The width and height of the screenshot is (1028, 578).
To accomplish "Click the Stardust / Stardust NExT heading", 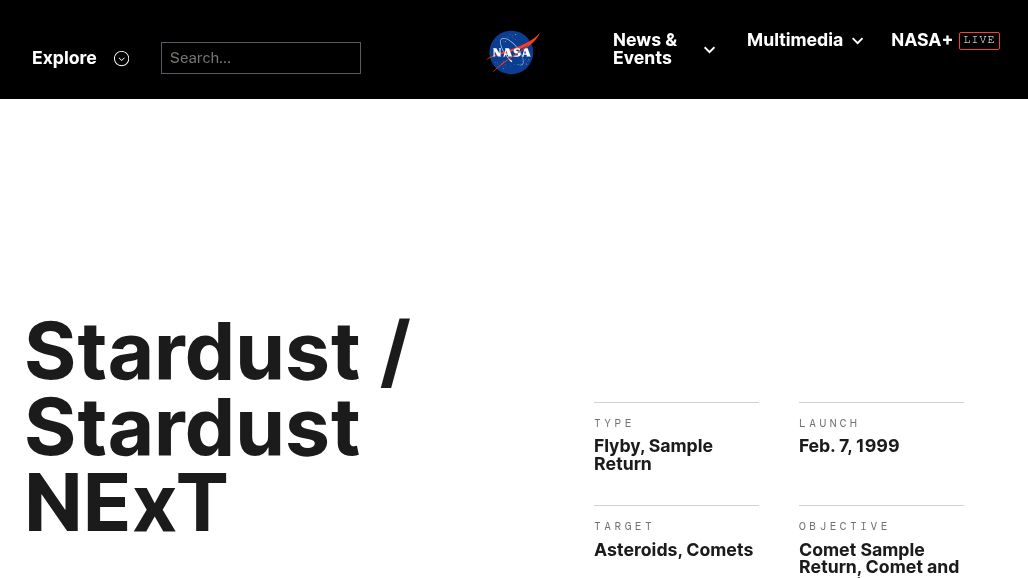I will 218,427.
